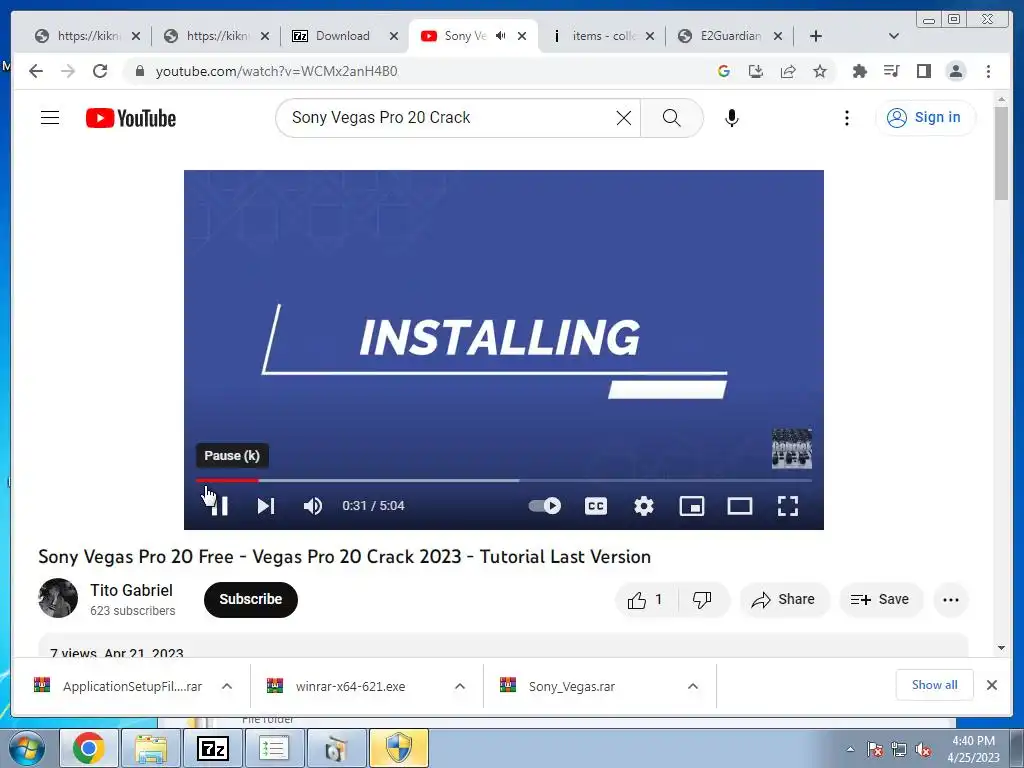Expand ApplicationSetupFil rar download options

point(227,686)
